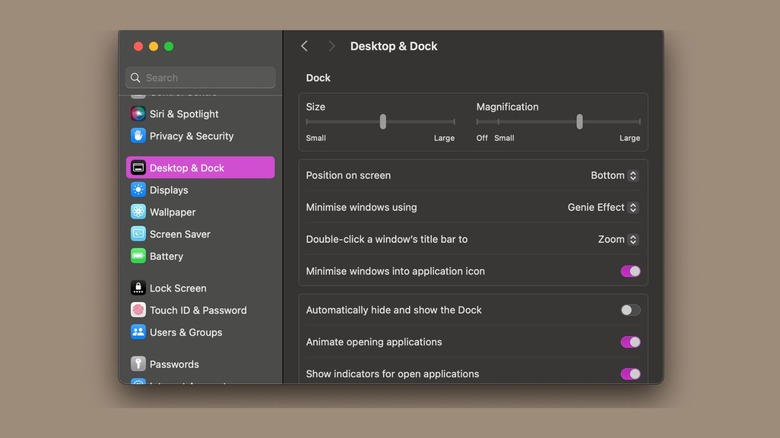Click the Search field in sidebar
Viewport: 780px width, 438px height.
pos(200,78)
